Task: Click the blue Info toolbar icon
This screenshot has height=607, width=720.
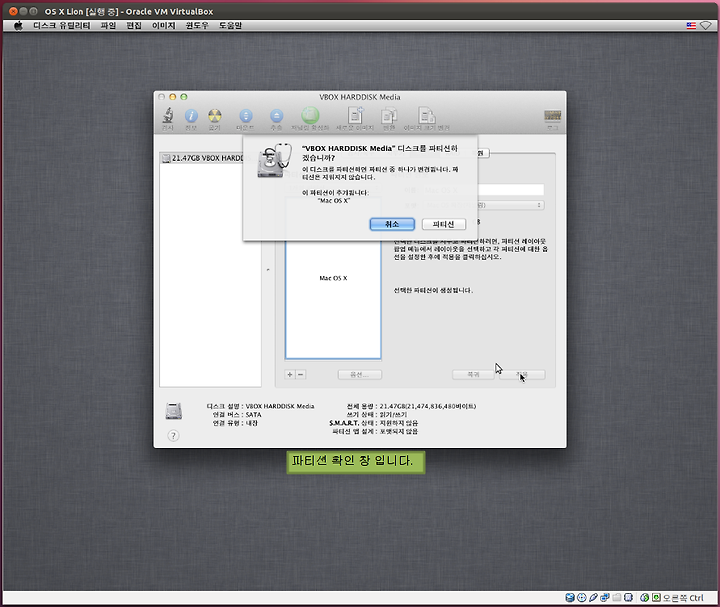Action: (191, 116)
